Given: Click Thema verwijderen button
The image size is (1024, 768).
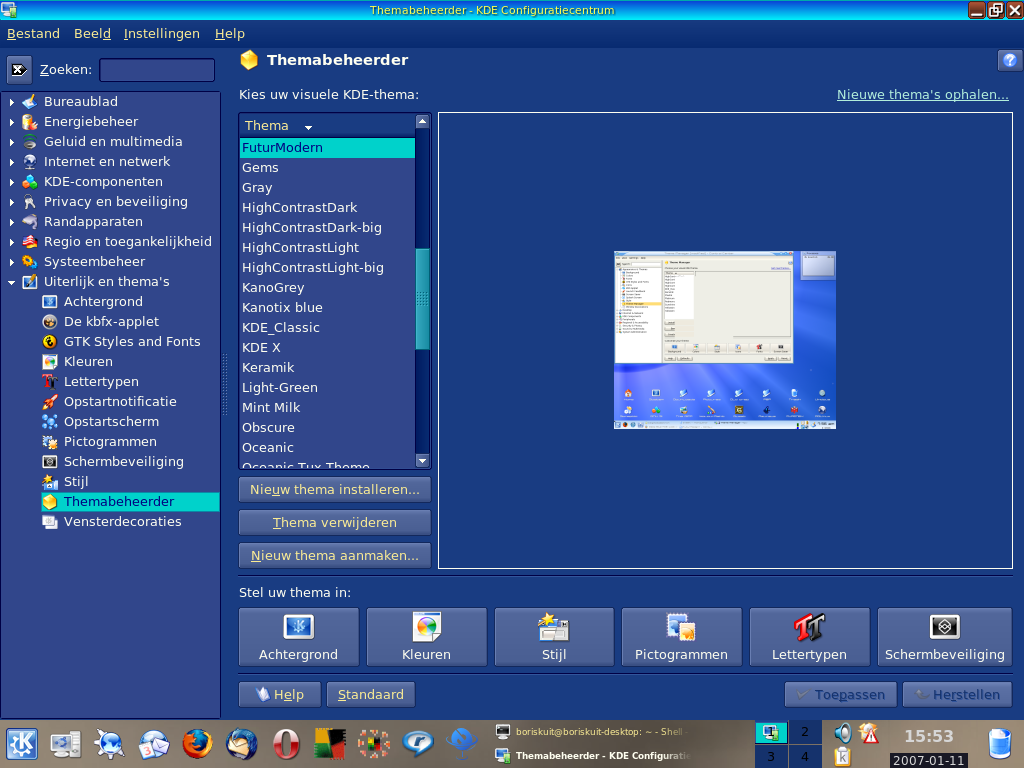Looking at the screenshot, I should [x=334, y=522].
